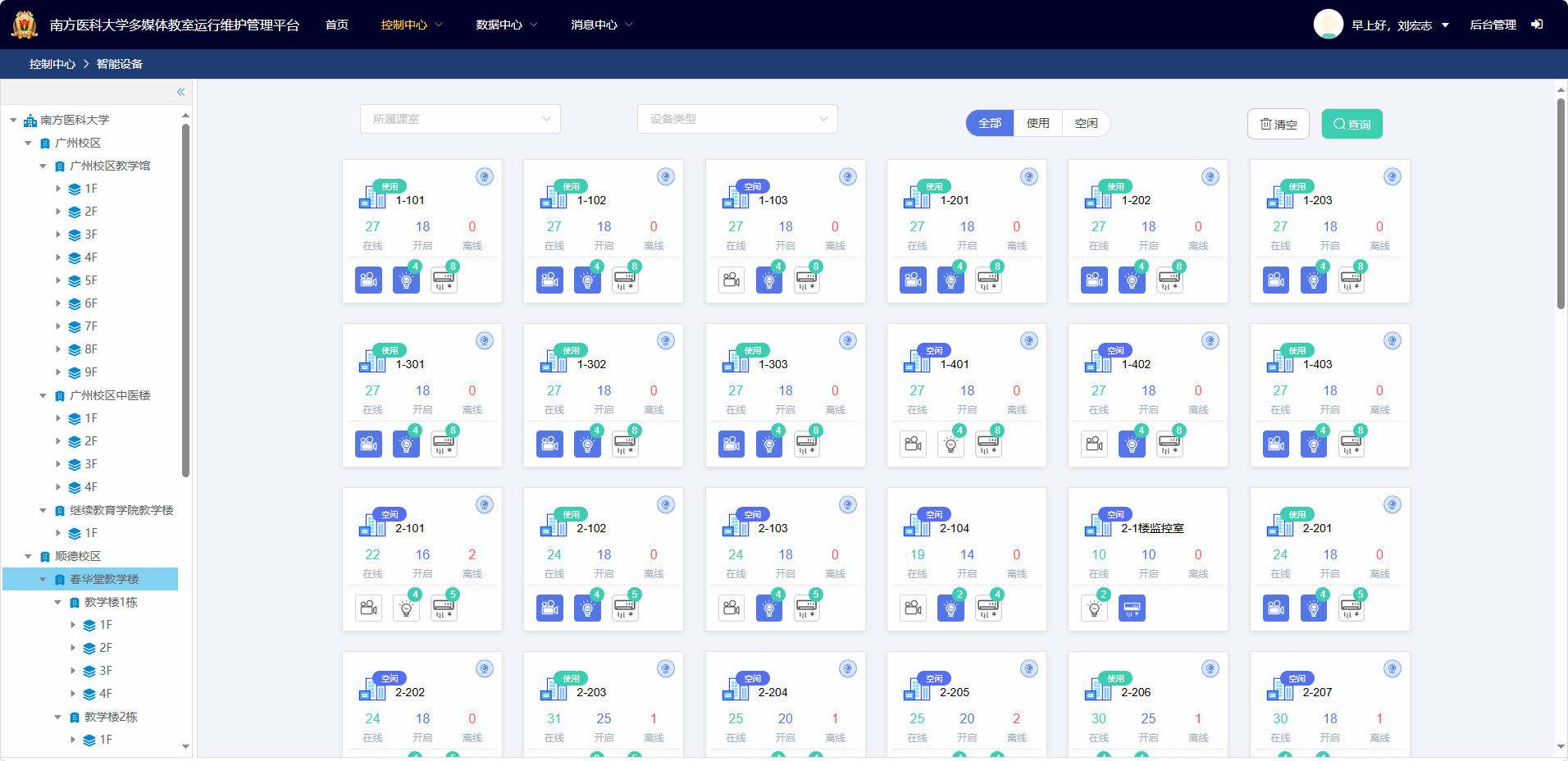Select the 空闲 filter option
The height and width of the screenshot is (761, 1568).
(1086, 123)
